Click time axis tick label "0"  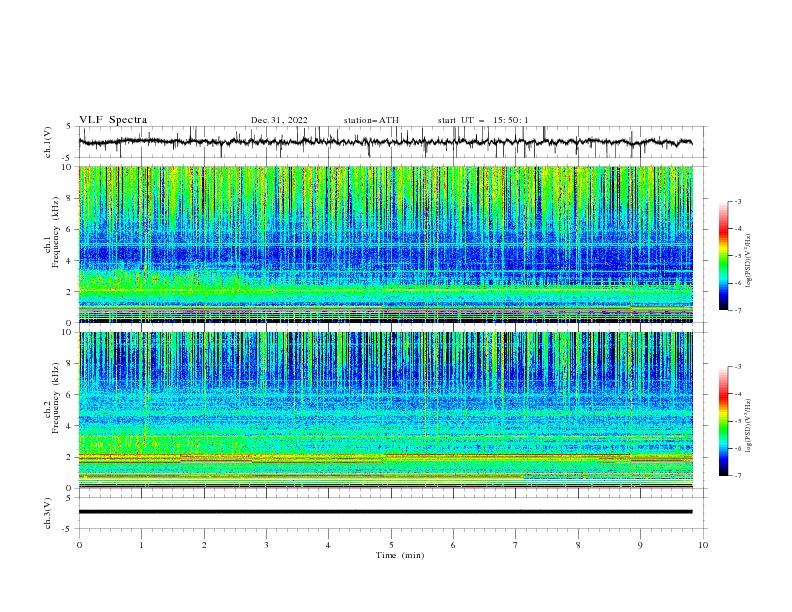pyautogui.click(x=79, y=545)
